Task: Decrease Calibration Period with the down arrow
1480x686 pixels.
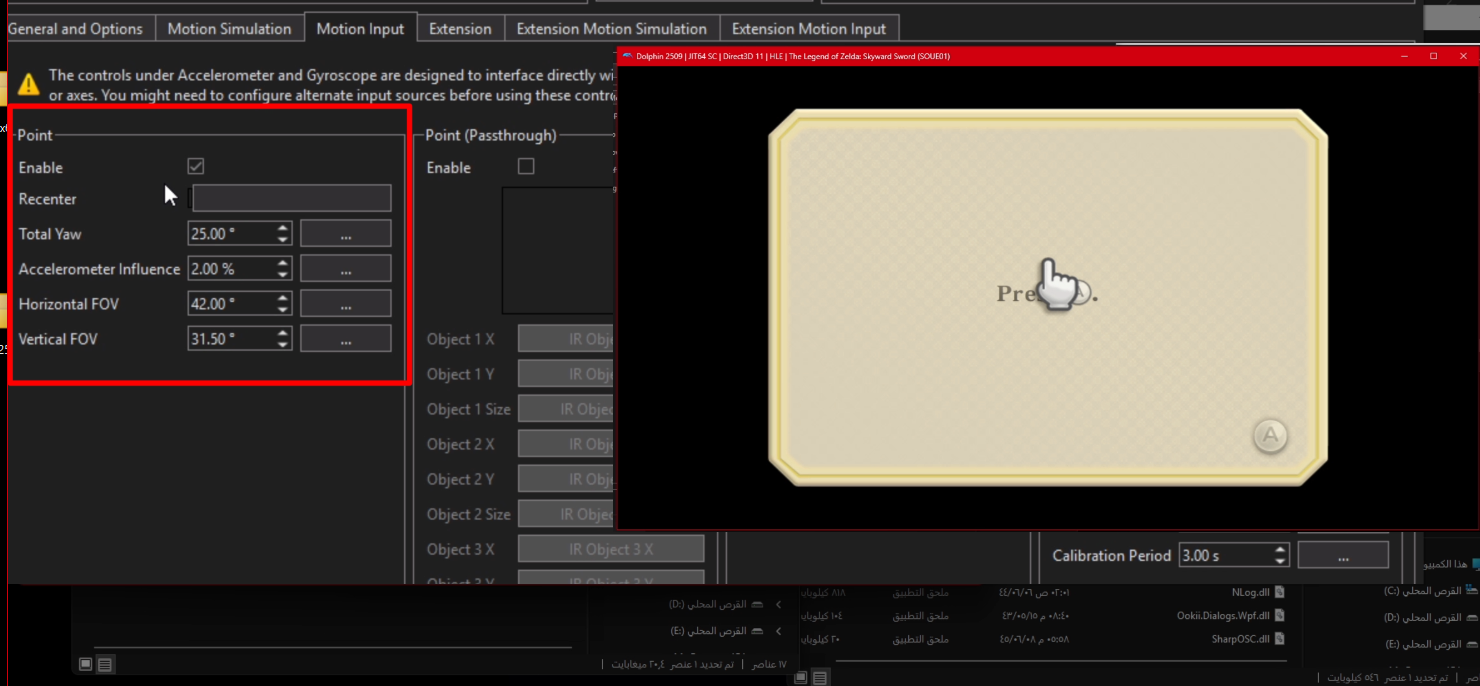Action: (x=1281, y=561)
